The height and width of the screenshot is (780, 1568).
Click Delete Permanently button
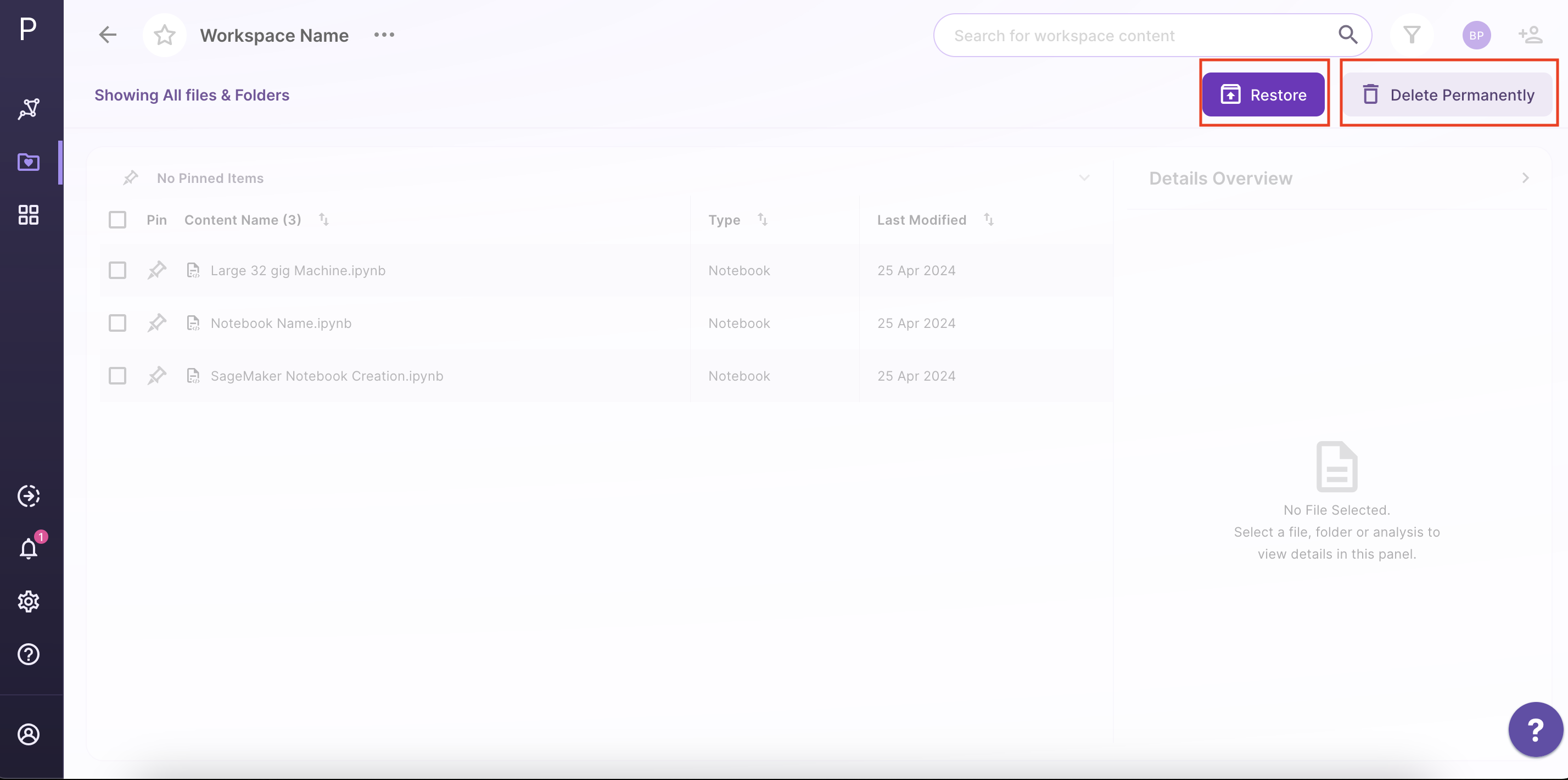[x=1447, y=94]
